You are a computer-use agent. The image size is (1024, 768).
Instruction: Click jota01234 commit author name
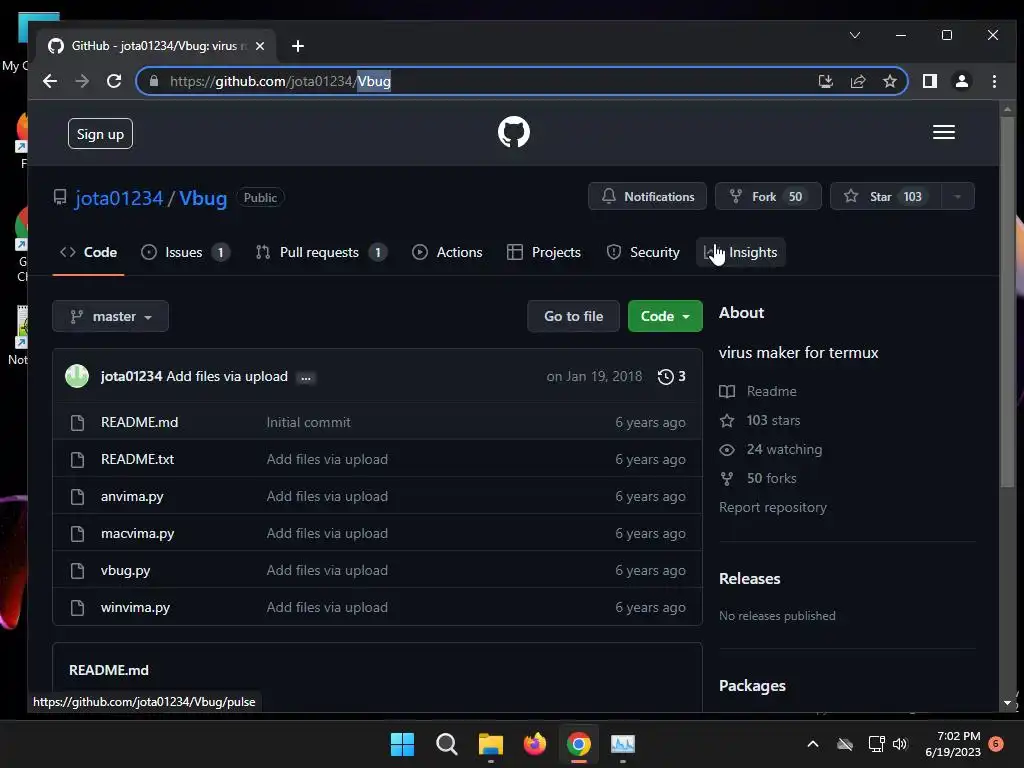(131, 377)
